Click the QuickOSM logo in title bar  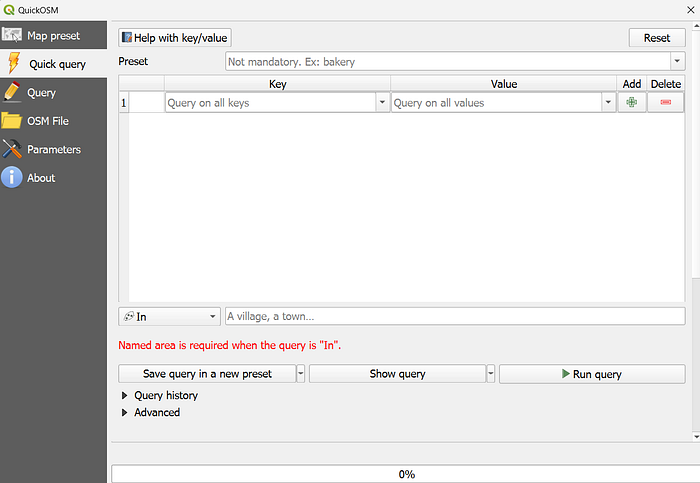point(8,10)
